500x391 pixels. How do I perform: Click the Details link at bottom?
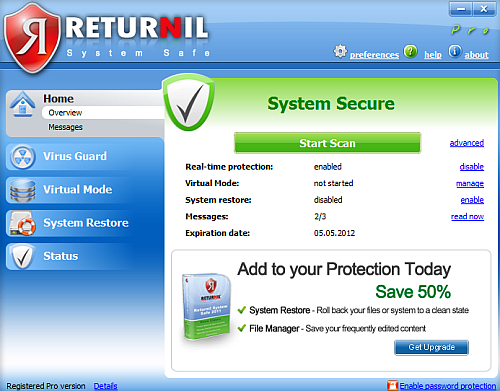105,386
